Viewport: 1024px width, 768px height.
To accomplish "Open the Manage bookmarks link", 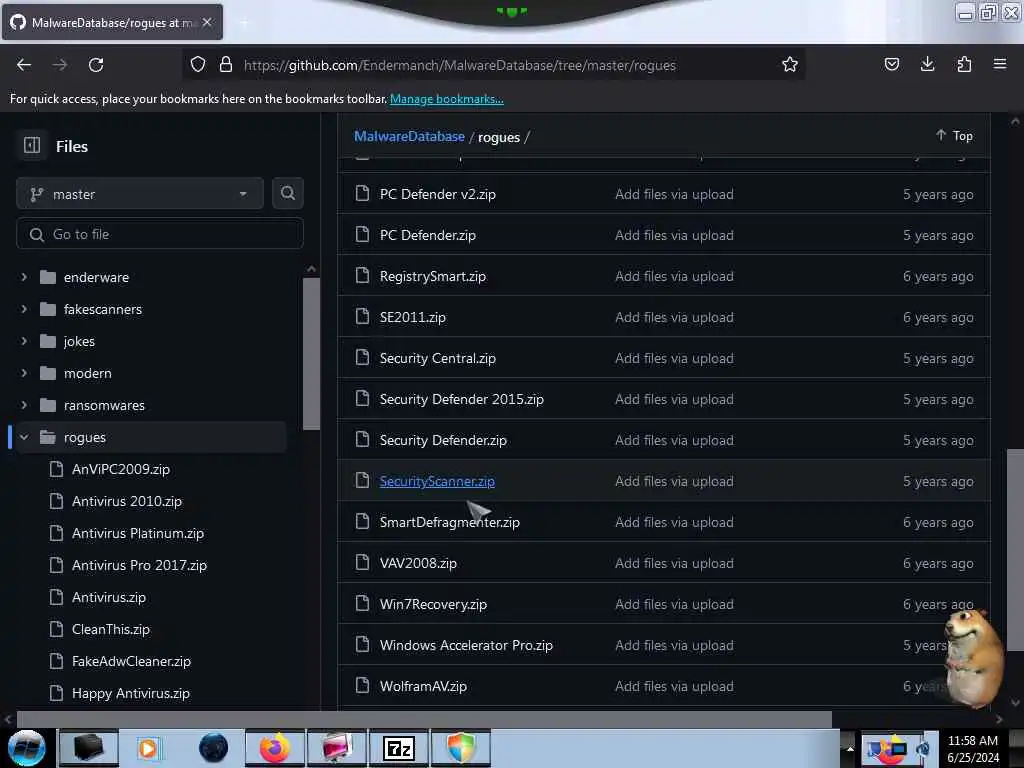I will click(x=447, y=99).
